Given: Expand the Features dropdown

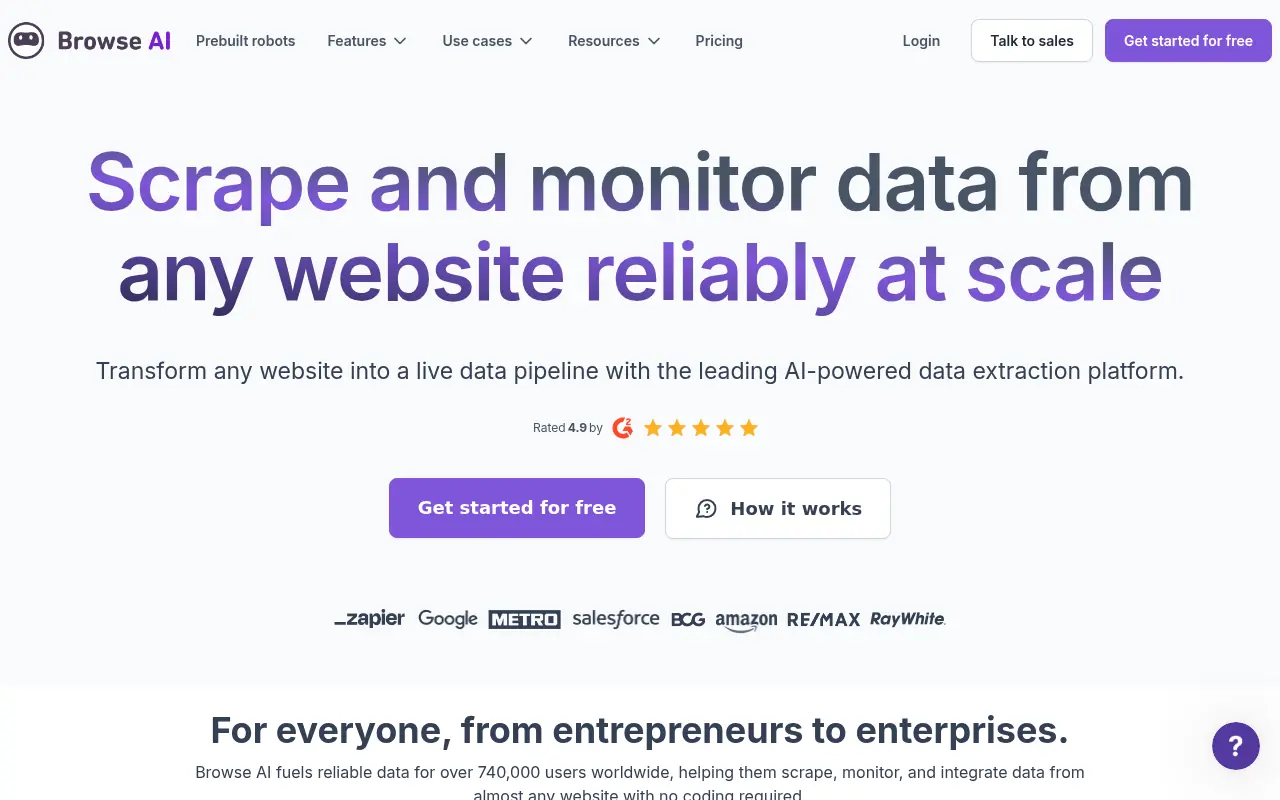Looking at the screenshot, I should [366, 41].
